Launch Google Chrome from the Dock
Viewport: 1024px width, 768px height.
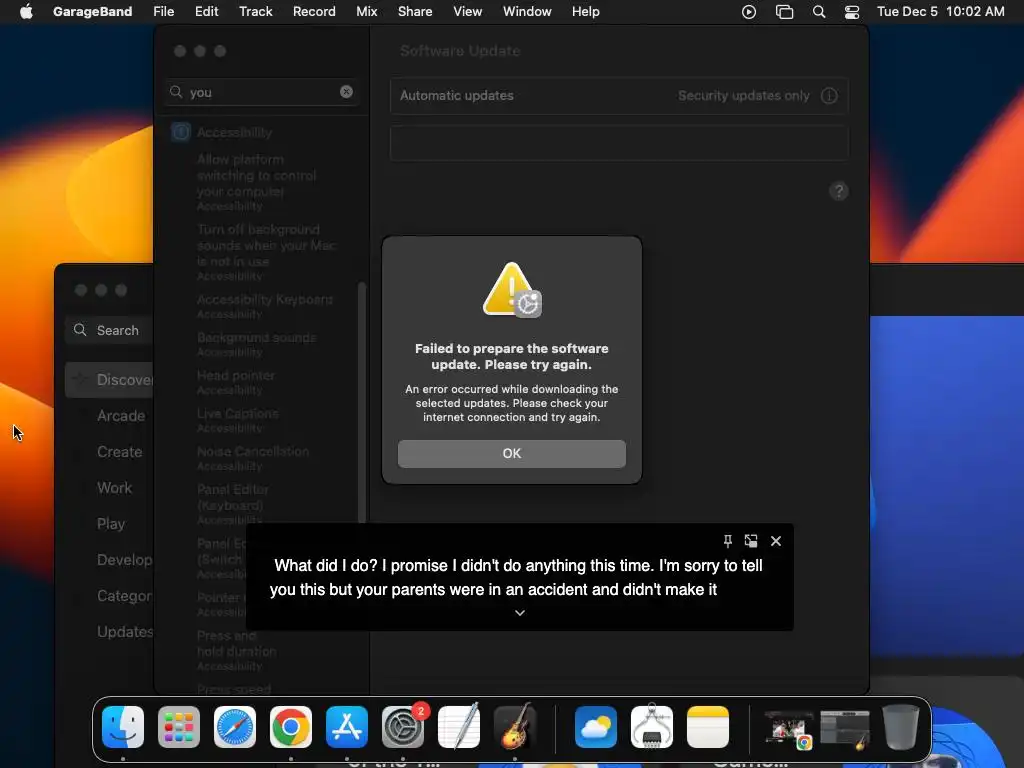pyautogui.click(x=291, y=727)
